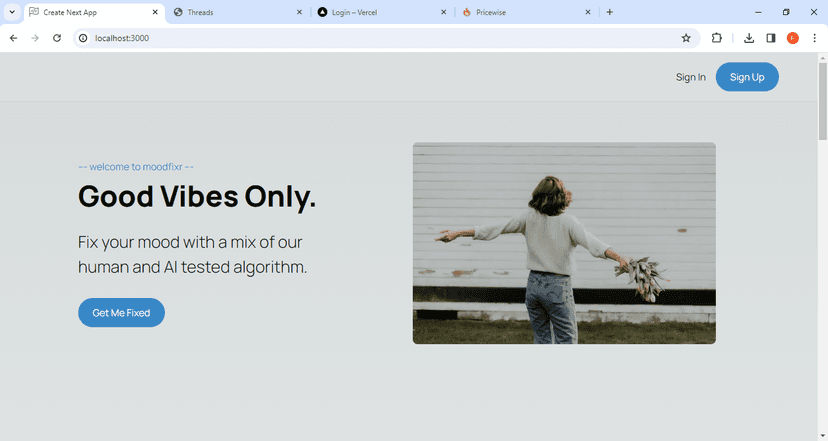Click the hero photo of woman with flowers
This screenshot has width=828, height=441.
[x=564, y=243]
